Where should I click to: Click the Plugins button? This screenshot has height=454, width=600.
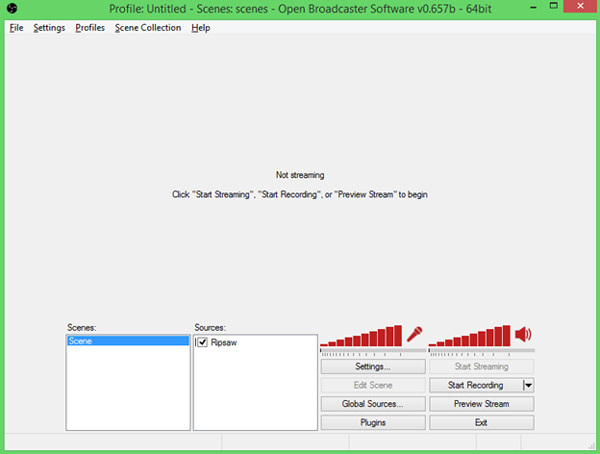click(373, 423)
